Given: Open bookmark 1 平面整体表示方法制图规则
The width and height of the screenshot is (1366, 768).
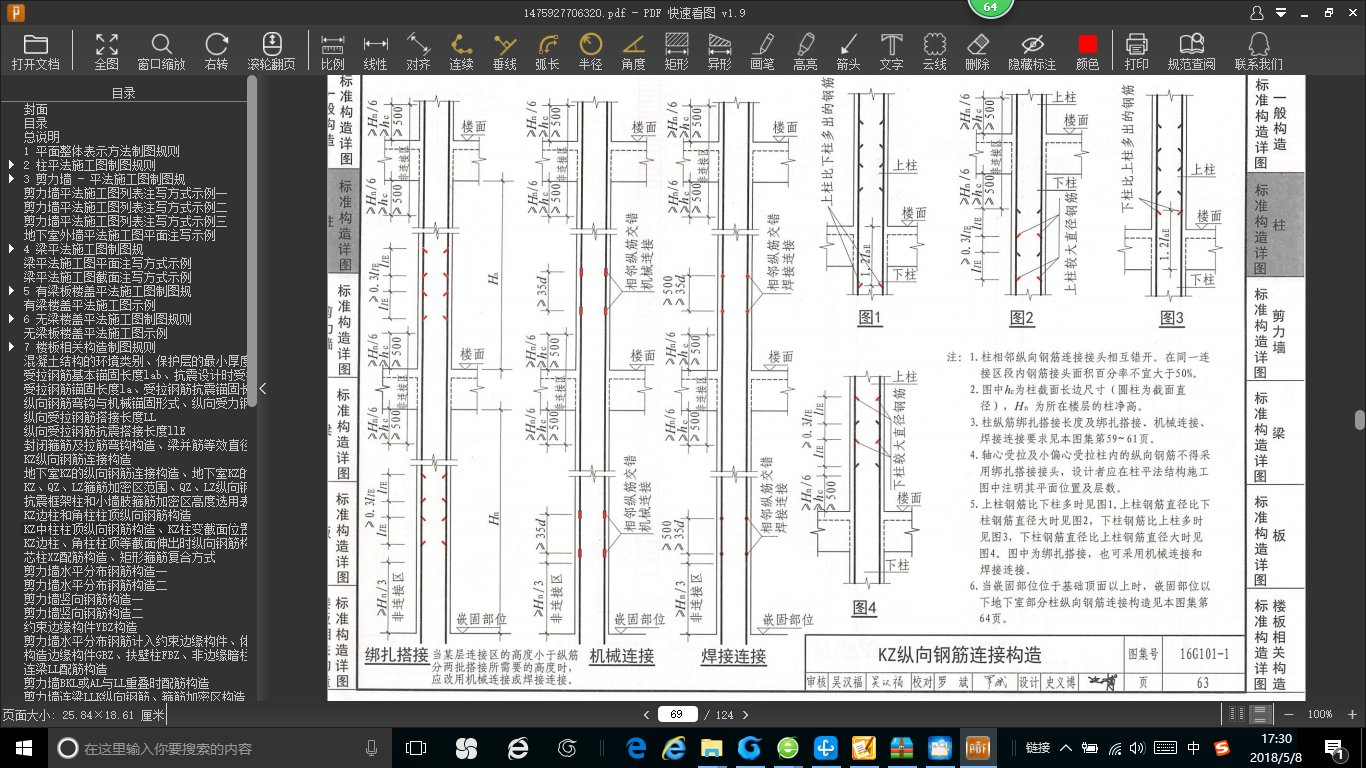Looking at the screenshot, I should tap(102, 151).
